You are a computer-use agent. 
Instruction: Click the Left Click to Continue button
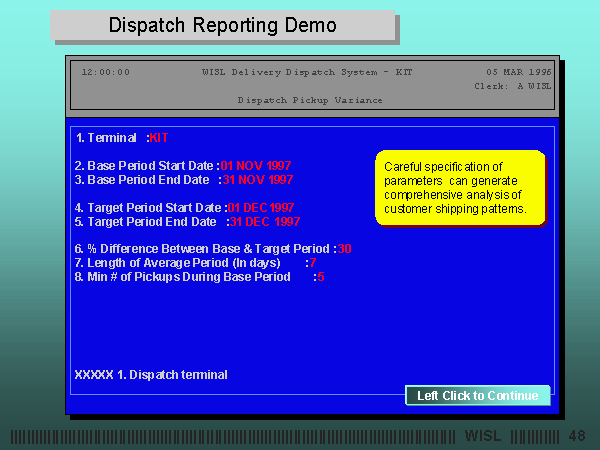tap(478, 395)
